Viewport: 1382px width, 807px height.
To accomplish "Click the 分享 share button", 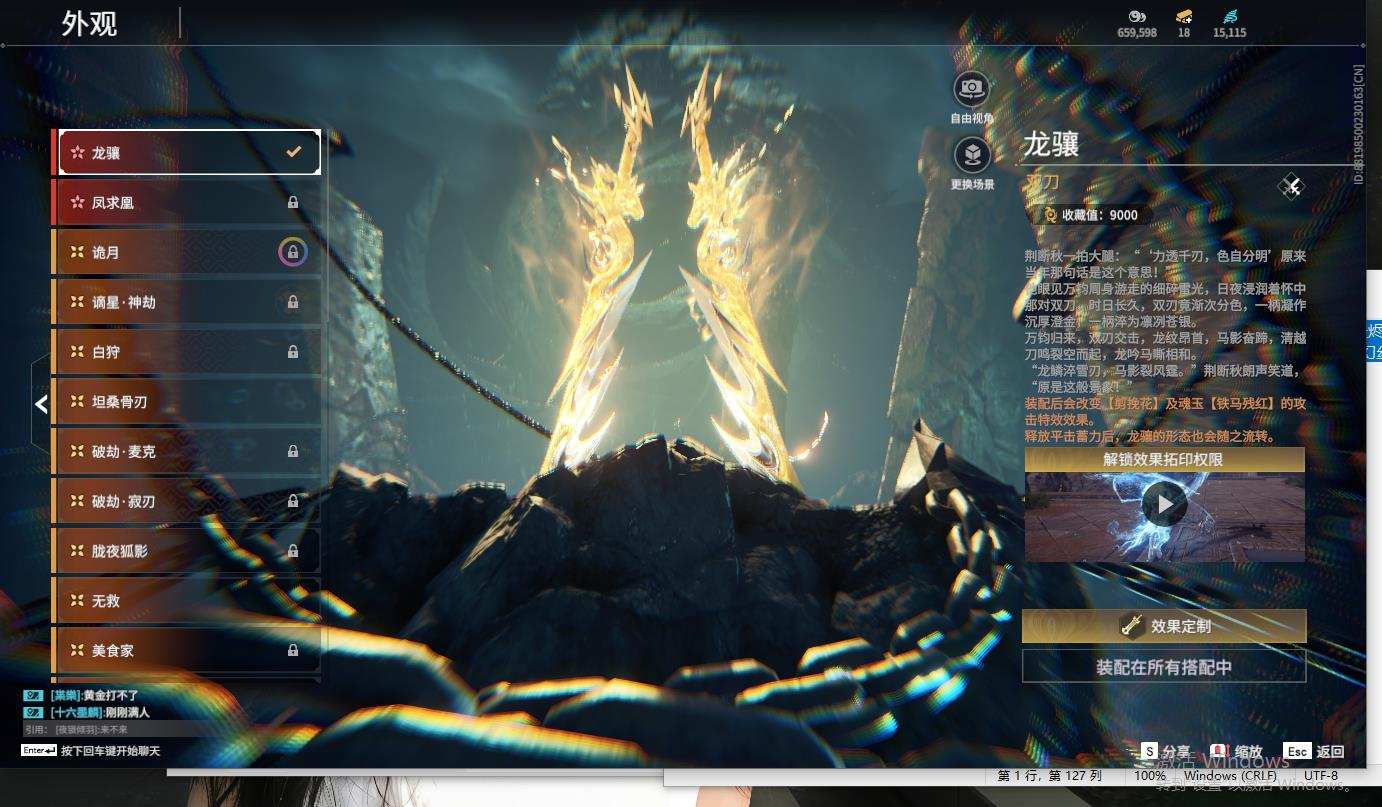I will 1166,751.
